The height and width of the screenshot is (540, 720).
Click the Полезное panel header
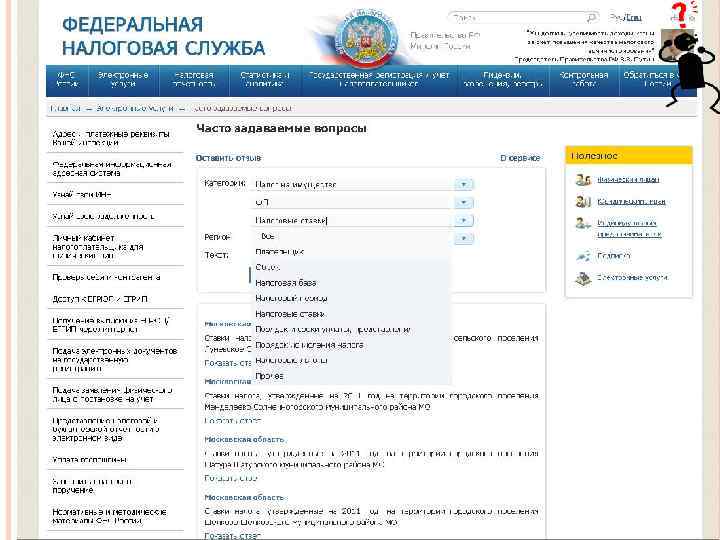[x=629, y=156]
